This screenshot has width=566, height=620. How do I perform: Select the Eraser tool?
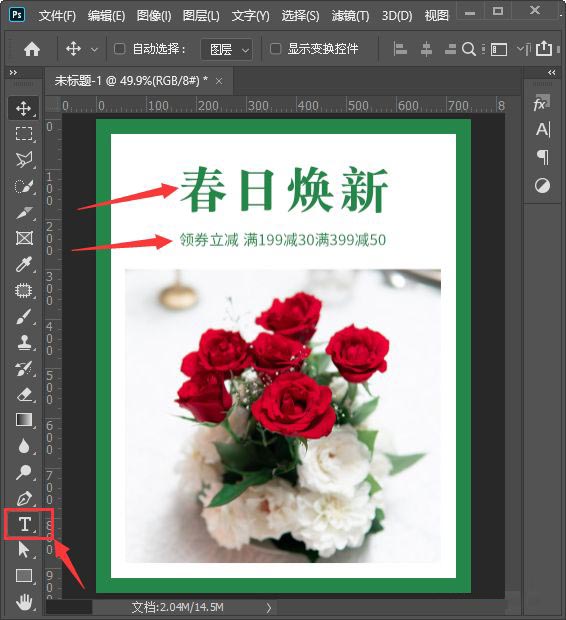pos(24,395)
